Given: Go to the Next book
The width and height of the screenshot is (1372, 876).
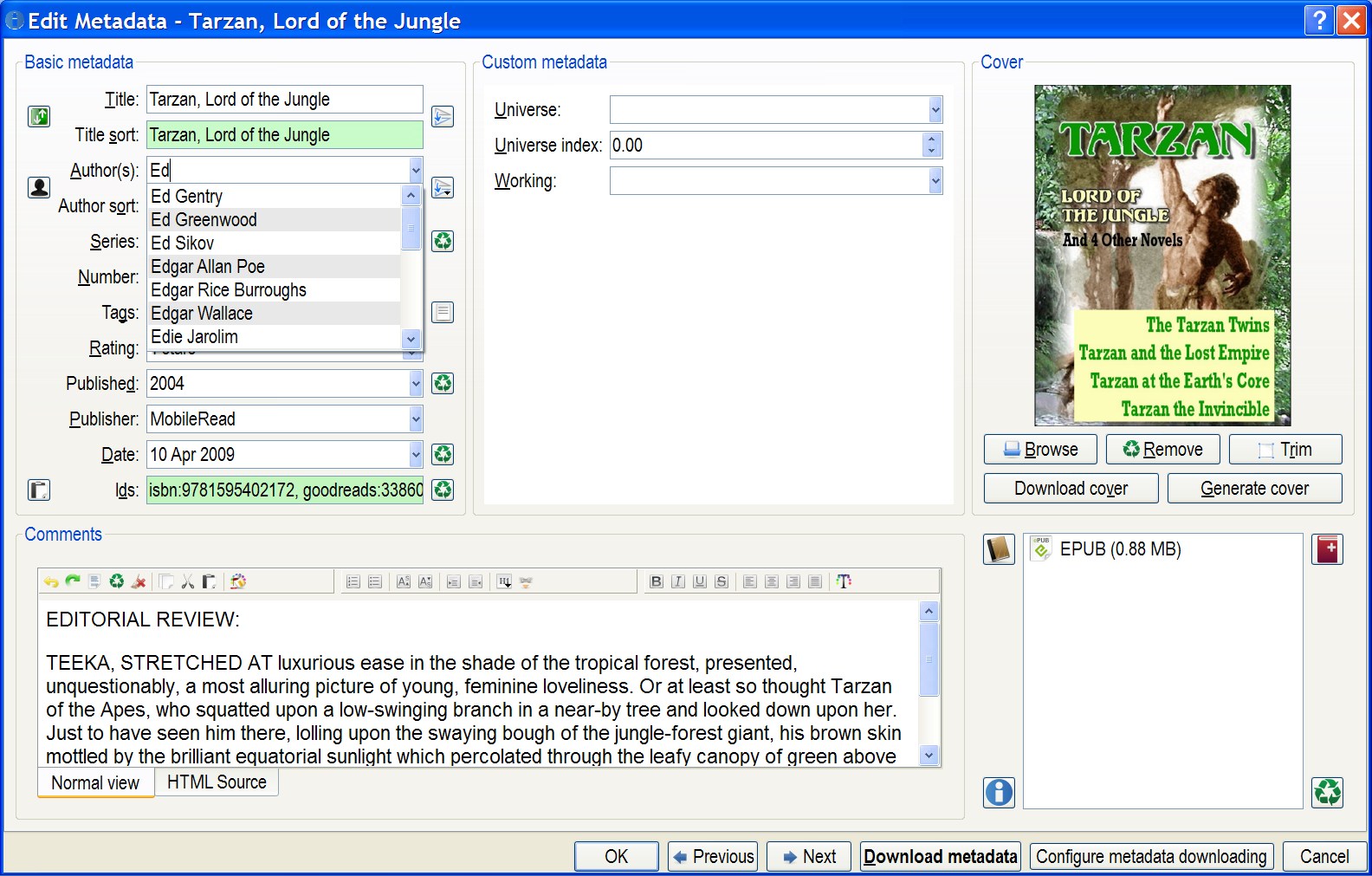Looking at the screenshot, I should 808,856.
